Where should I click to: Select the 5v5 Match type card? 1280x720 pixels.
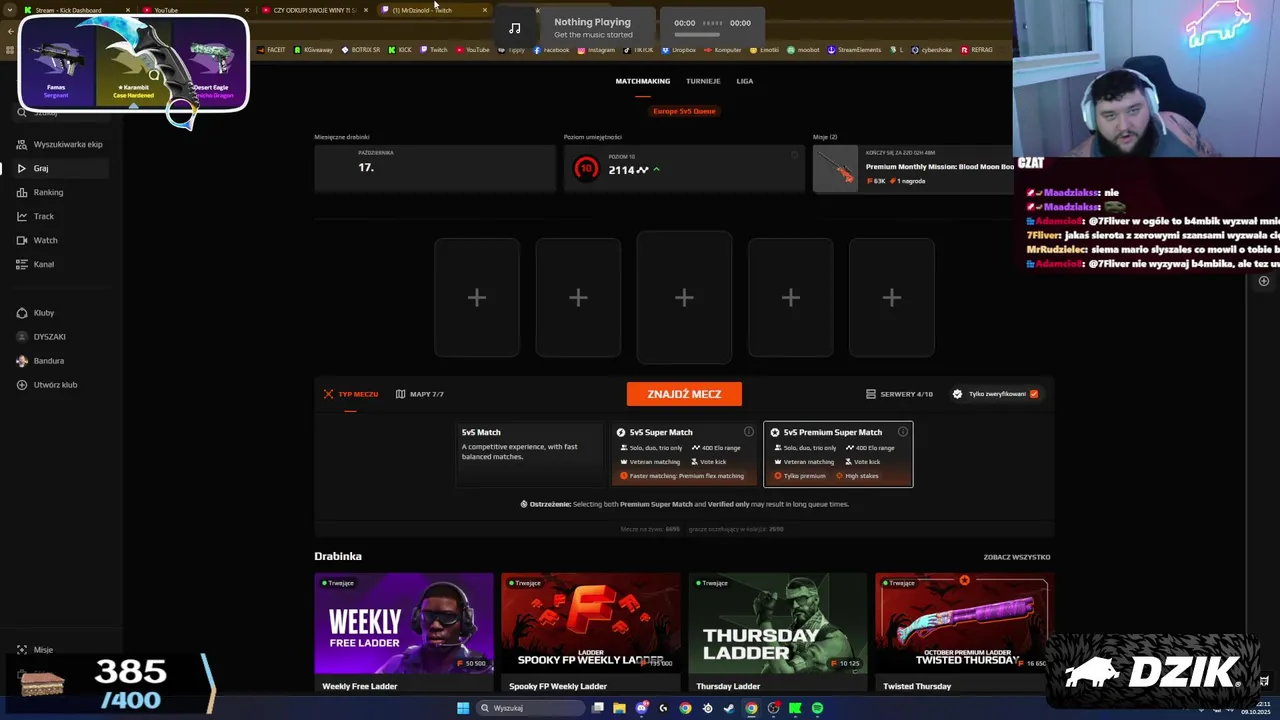530,454
